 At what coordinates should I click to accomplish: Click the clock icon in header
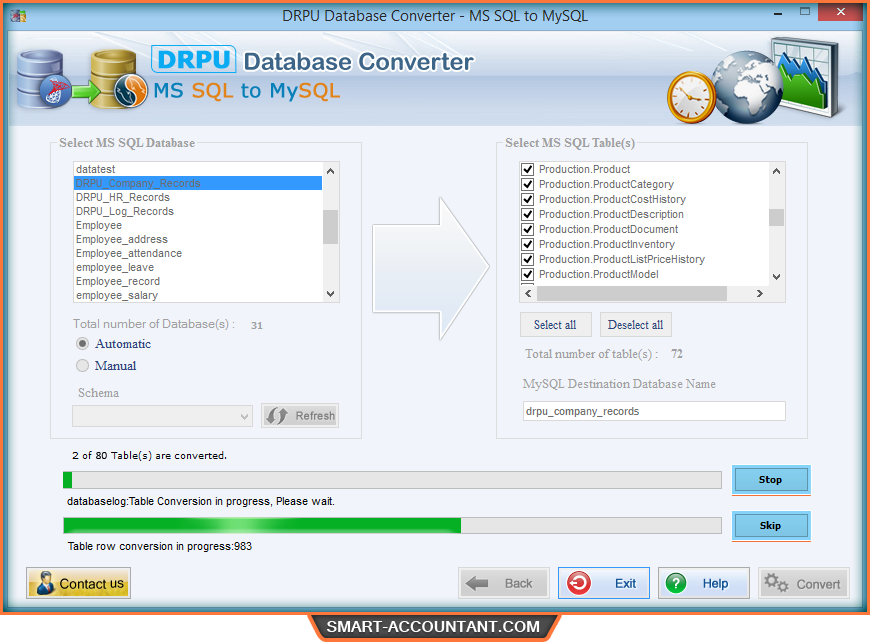(x=690, y=98)
